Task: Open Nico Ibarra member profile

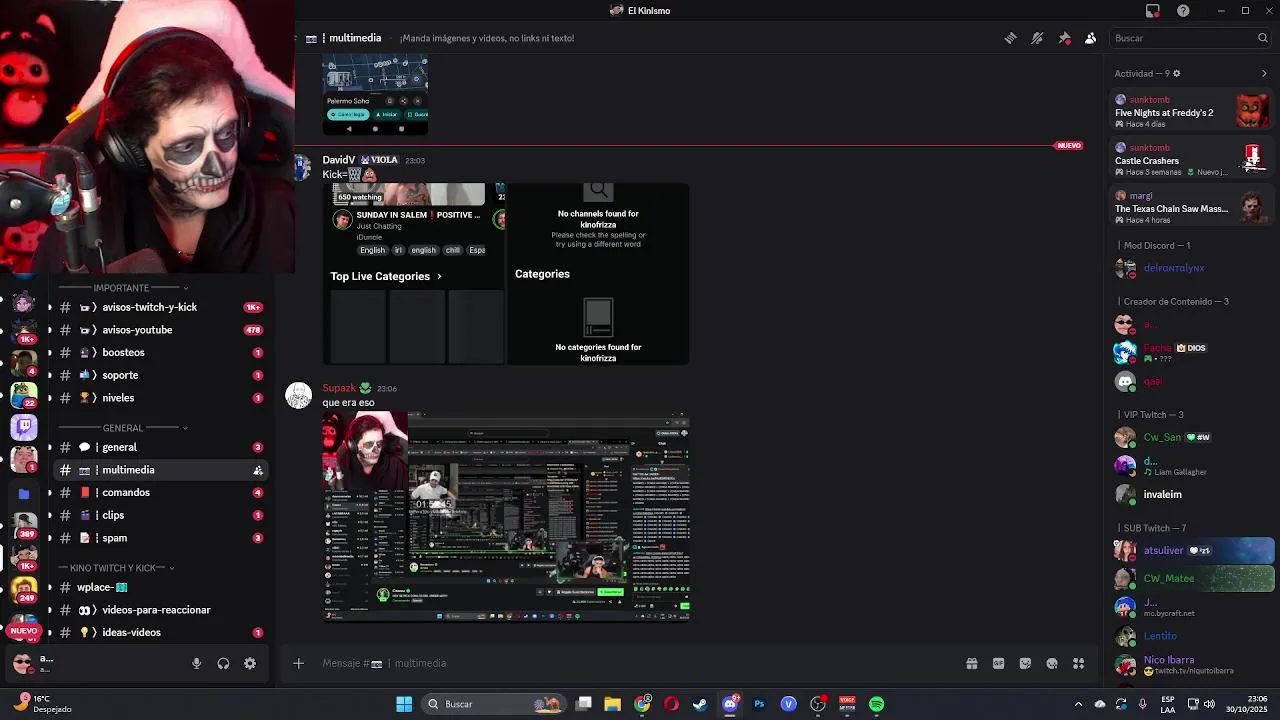Action: point(1193,664)
